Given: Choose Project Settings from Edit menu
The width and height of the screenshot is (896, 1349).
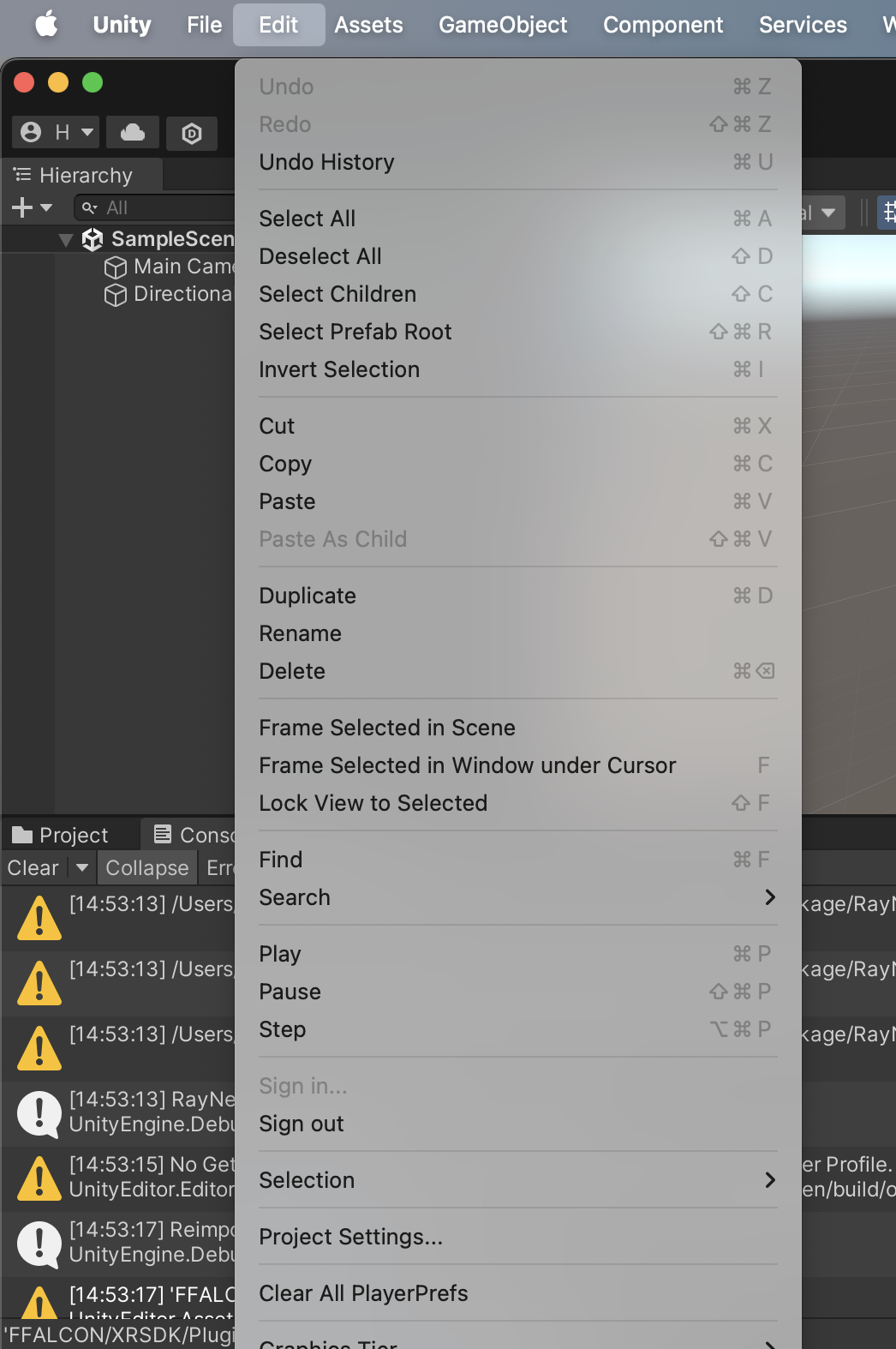Looking at the screenshot, I should [350, 1237].
